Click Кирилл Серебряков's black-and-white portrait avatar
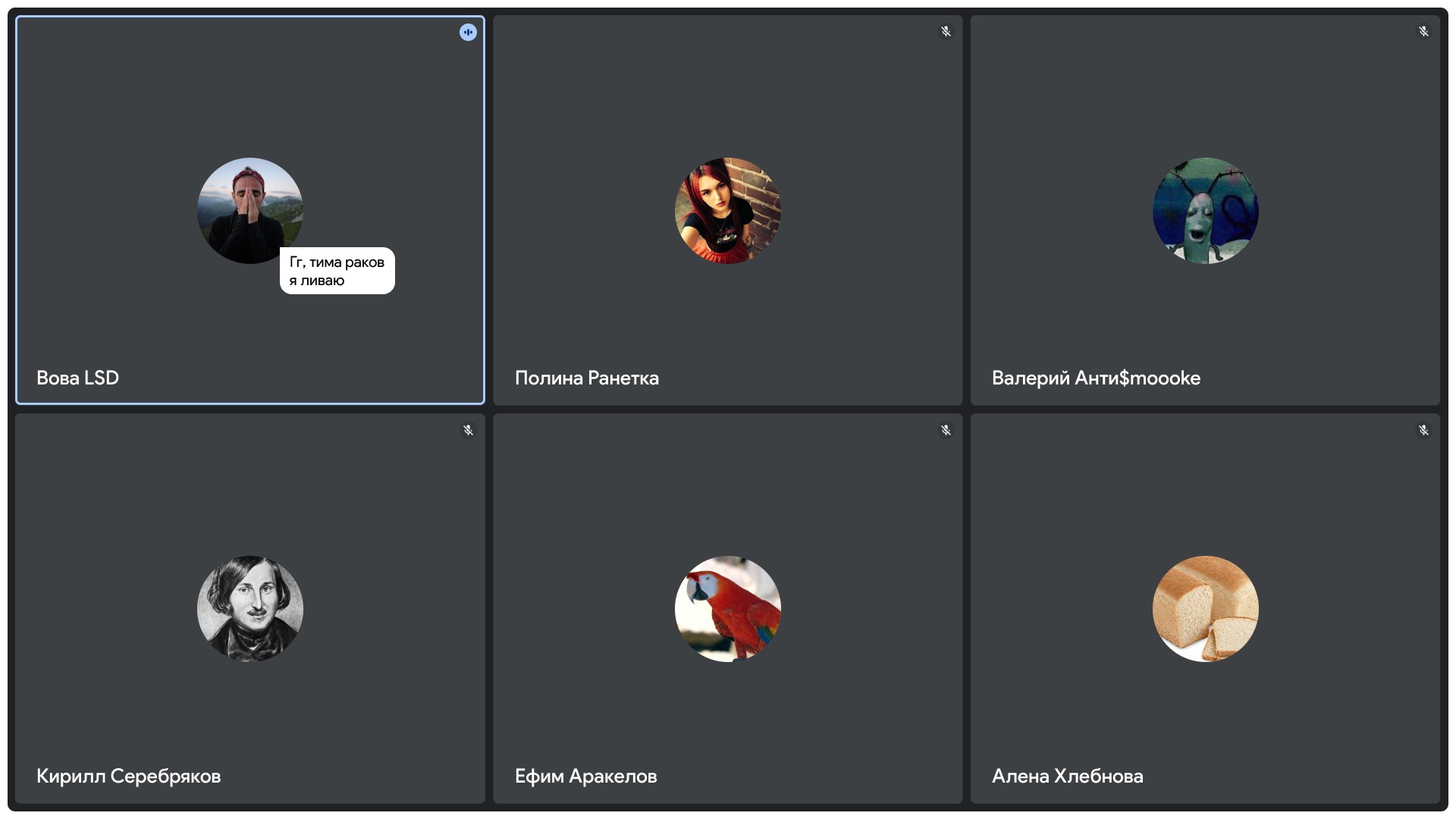The height and width of the screenshot is (819, 1456). click(x=249, y=608)
